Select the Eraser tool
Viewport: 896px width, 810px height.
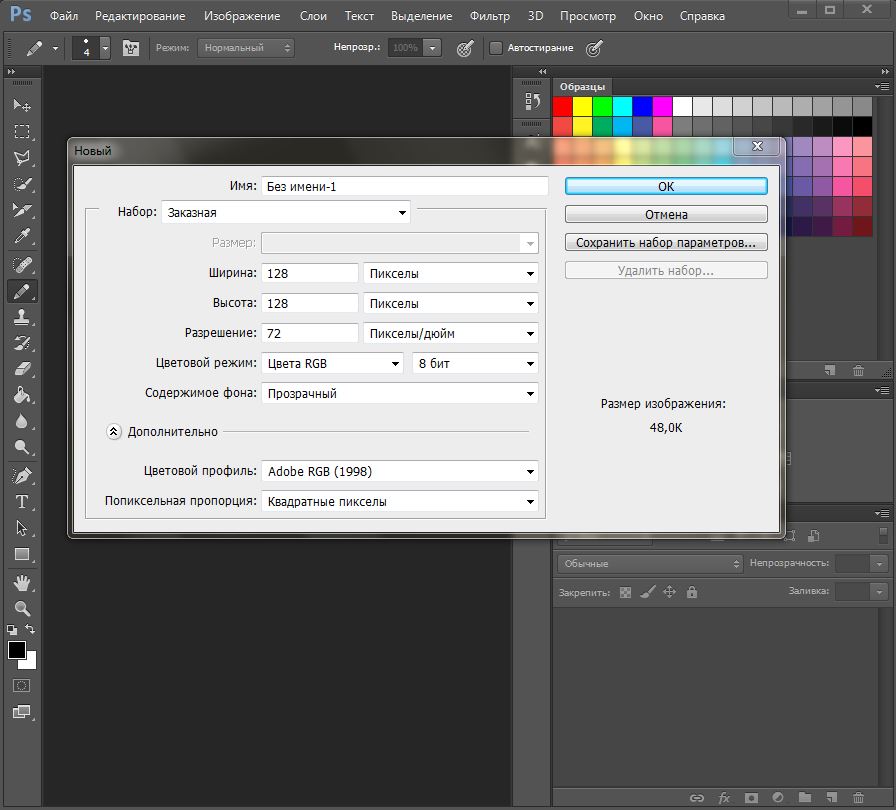22,369
